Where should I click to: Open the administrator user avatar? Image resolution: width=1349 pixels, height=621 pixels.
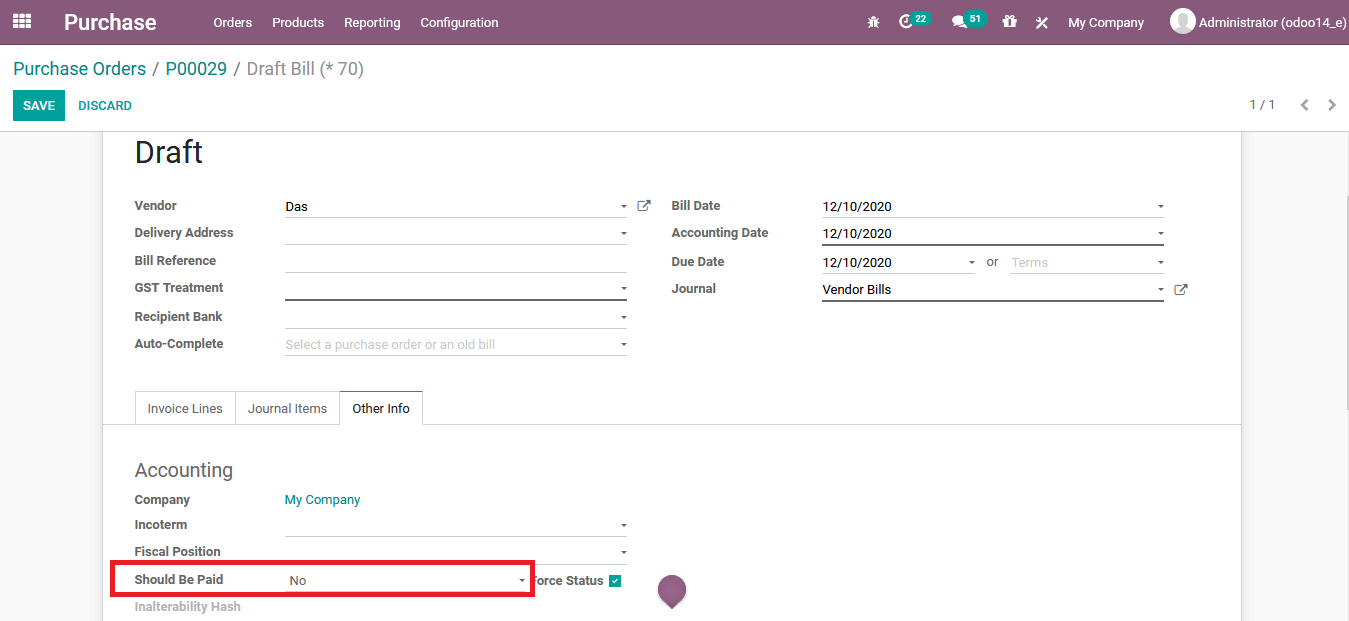(1183, 21)
